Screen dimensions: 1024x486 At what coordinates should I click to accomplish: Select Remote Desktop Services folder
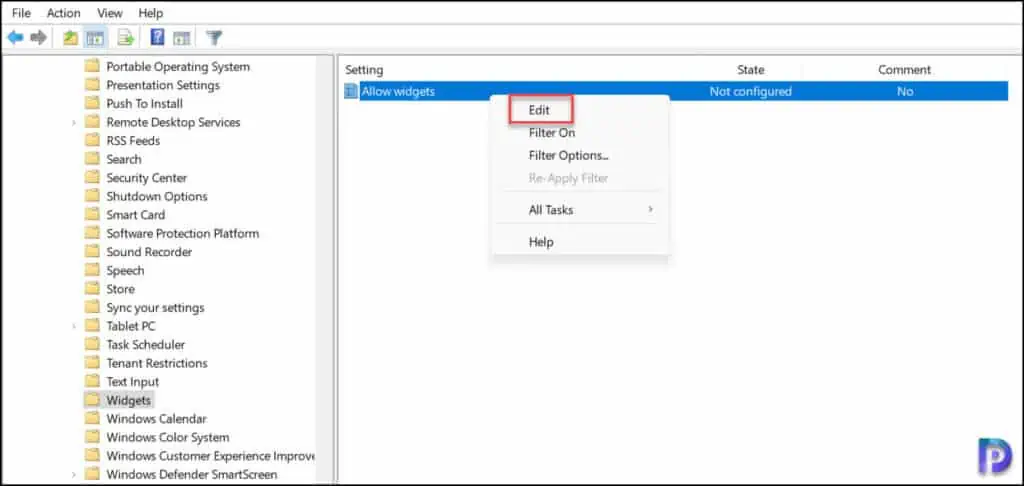pos(173,122)
